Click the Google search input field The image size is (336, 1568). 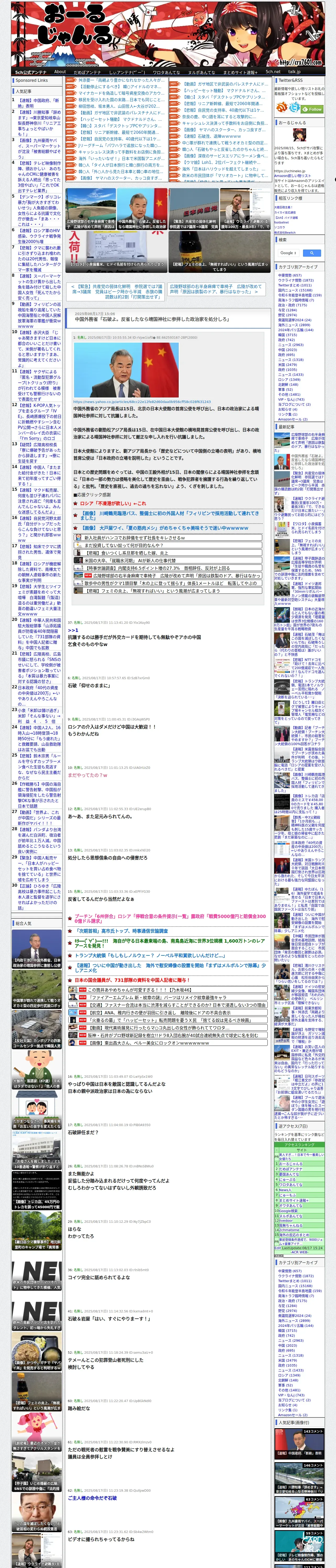pos(288,253)
